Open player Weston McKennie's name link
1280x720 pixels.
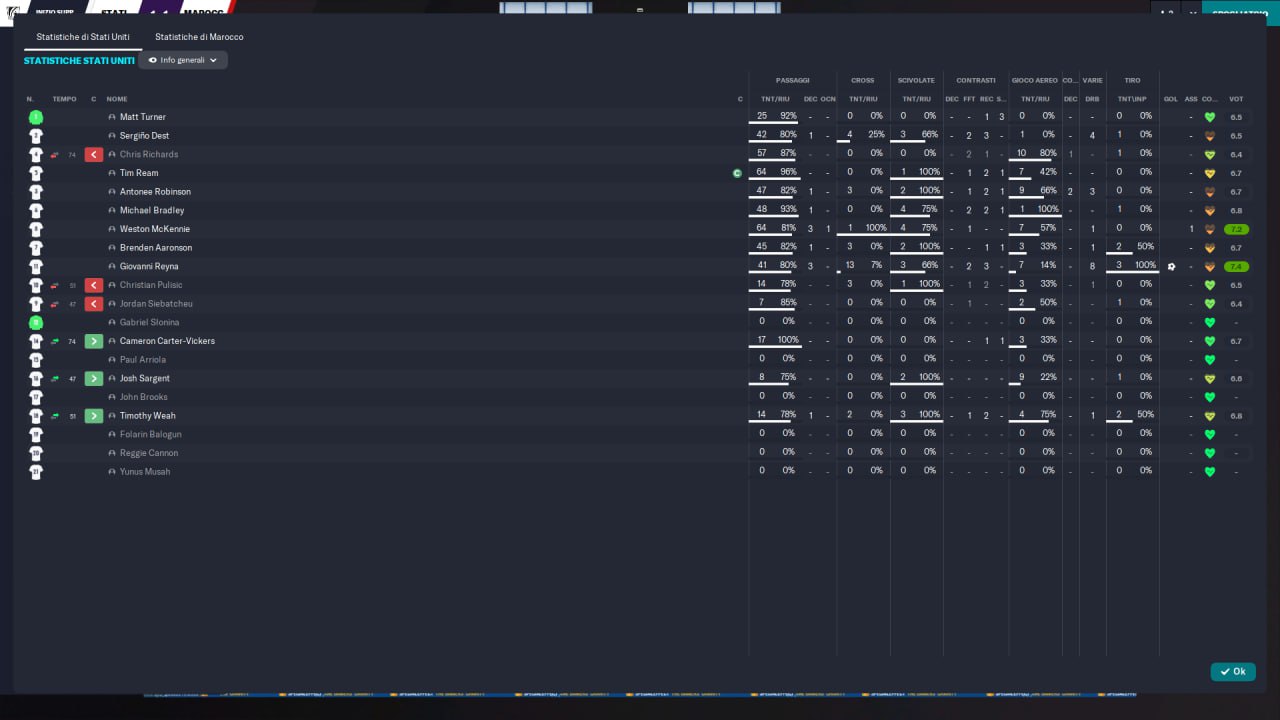155,229
